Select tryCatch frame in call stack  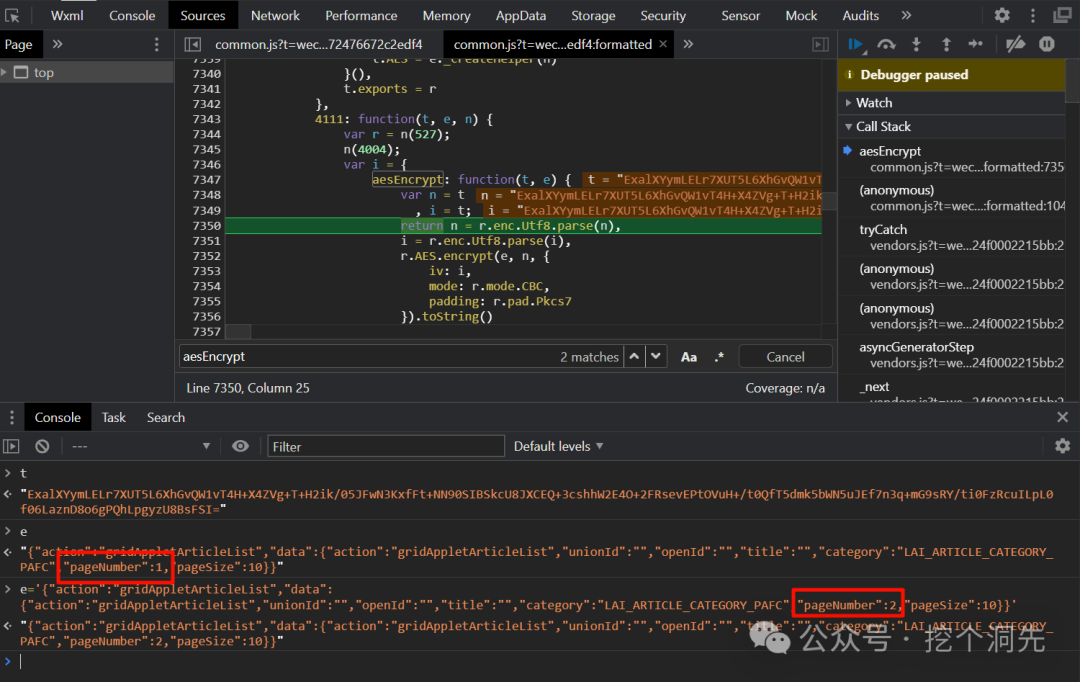(x=883, y=229)
